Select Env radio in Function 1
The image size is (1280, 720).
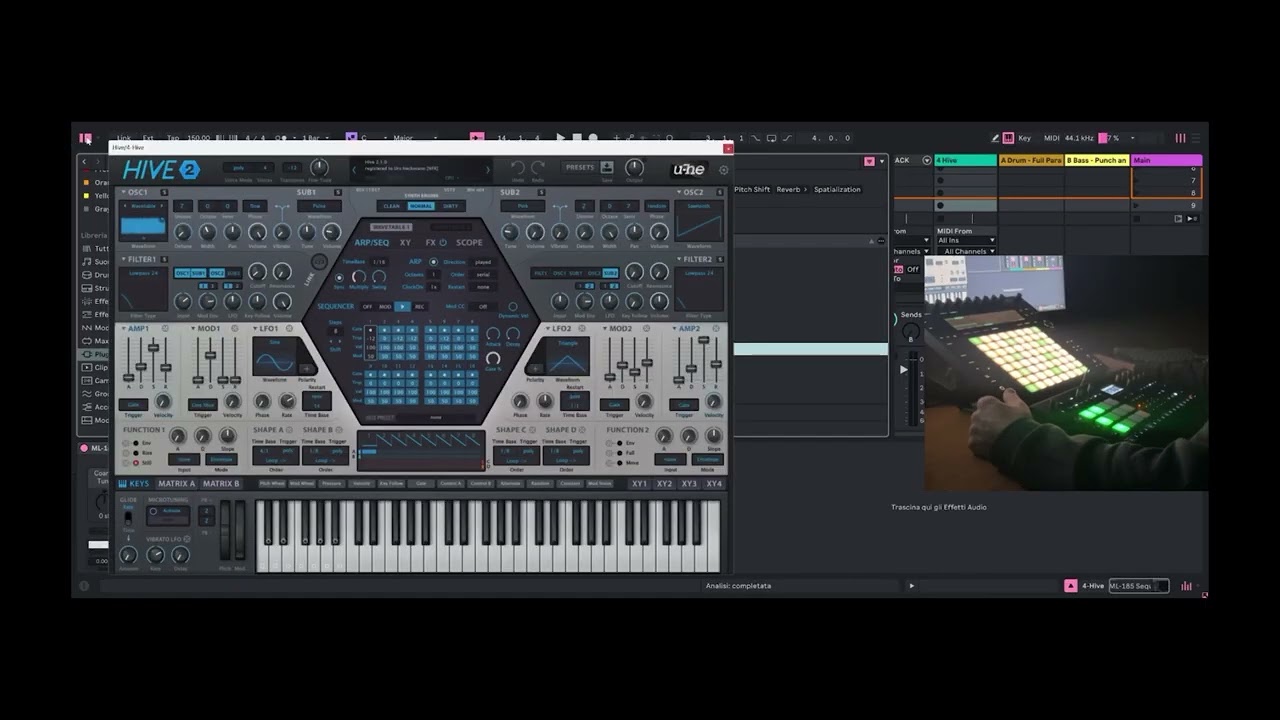tap(137, 443)
